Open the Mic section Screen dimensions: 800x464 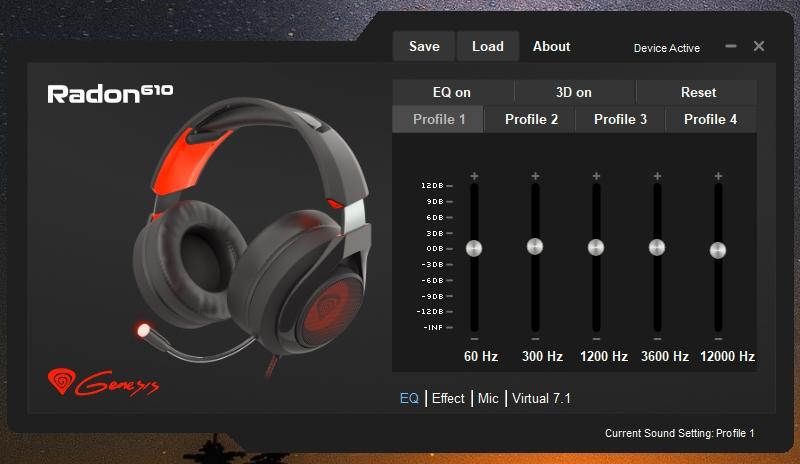click(x=488, y=398)
